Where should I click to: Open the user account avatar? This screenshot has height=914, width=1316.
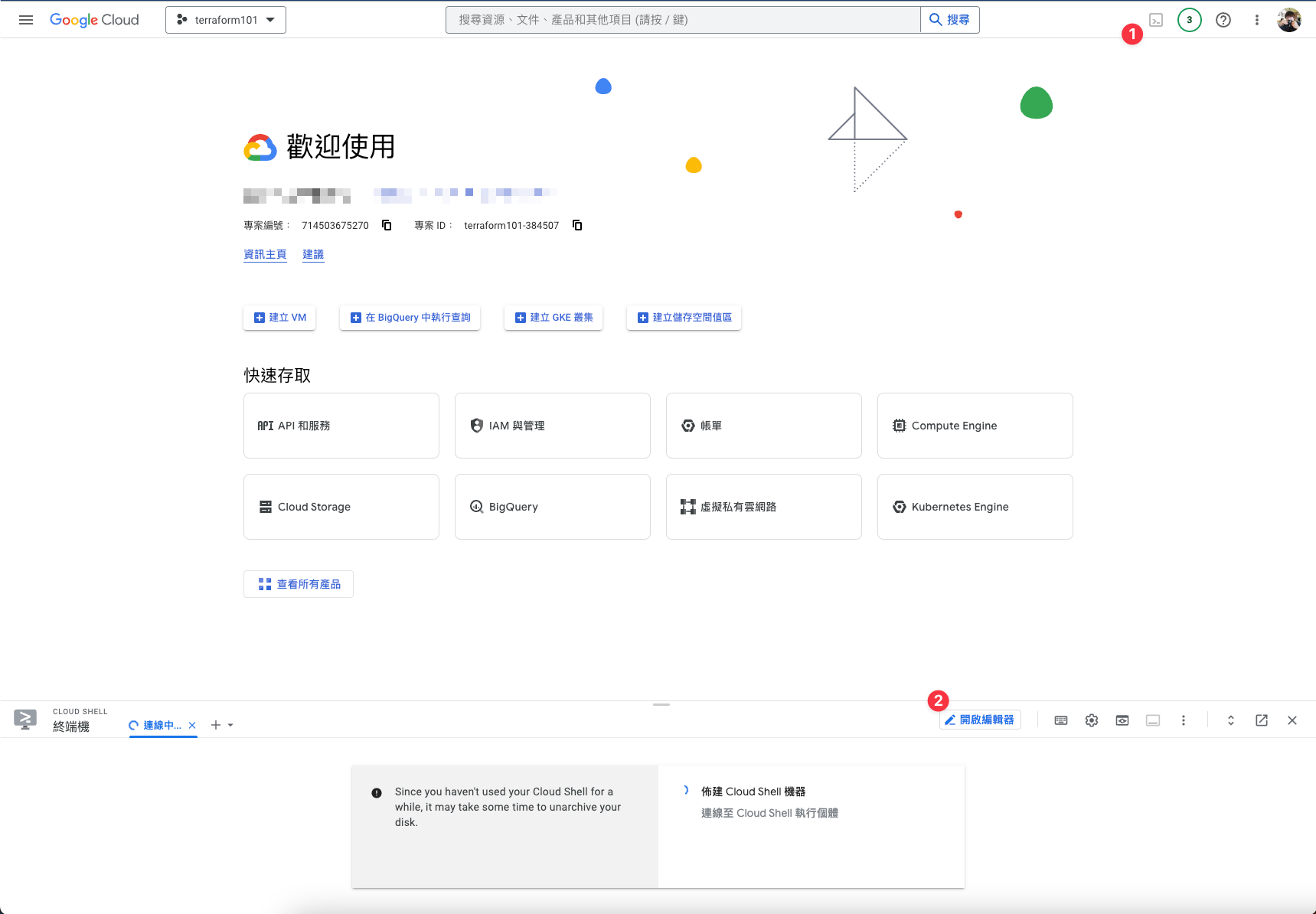click(x=1289, y=20)
